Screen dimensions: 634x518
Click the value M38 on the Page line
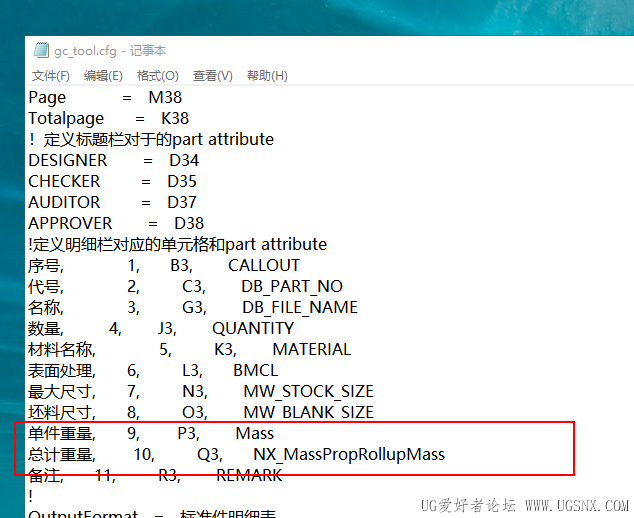pos(165,97)
